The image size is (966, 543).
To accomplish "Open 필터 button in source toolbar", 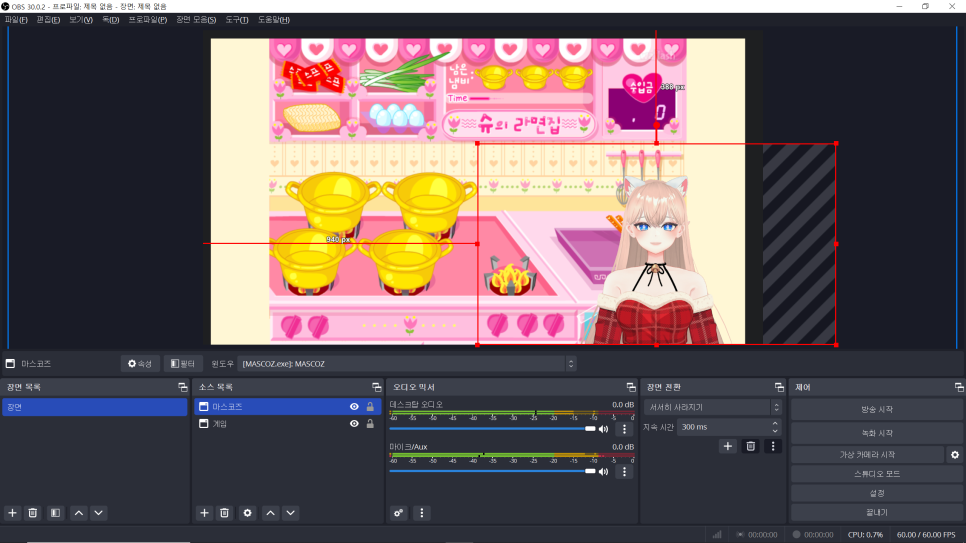I will point(183,364).
